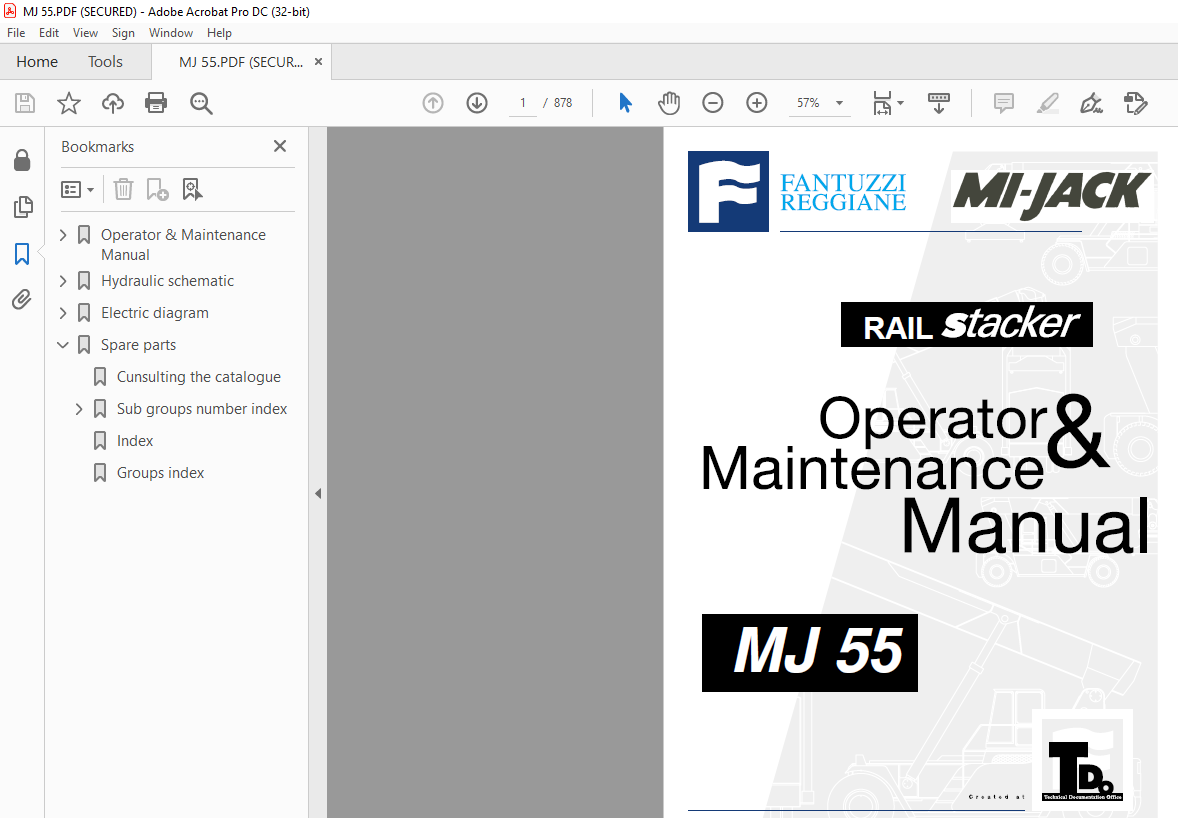Open Operator & Maintenance Manual bookmark

183,245
